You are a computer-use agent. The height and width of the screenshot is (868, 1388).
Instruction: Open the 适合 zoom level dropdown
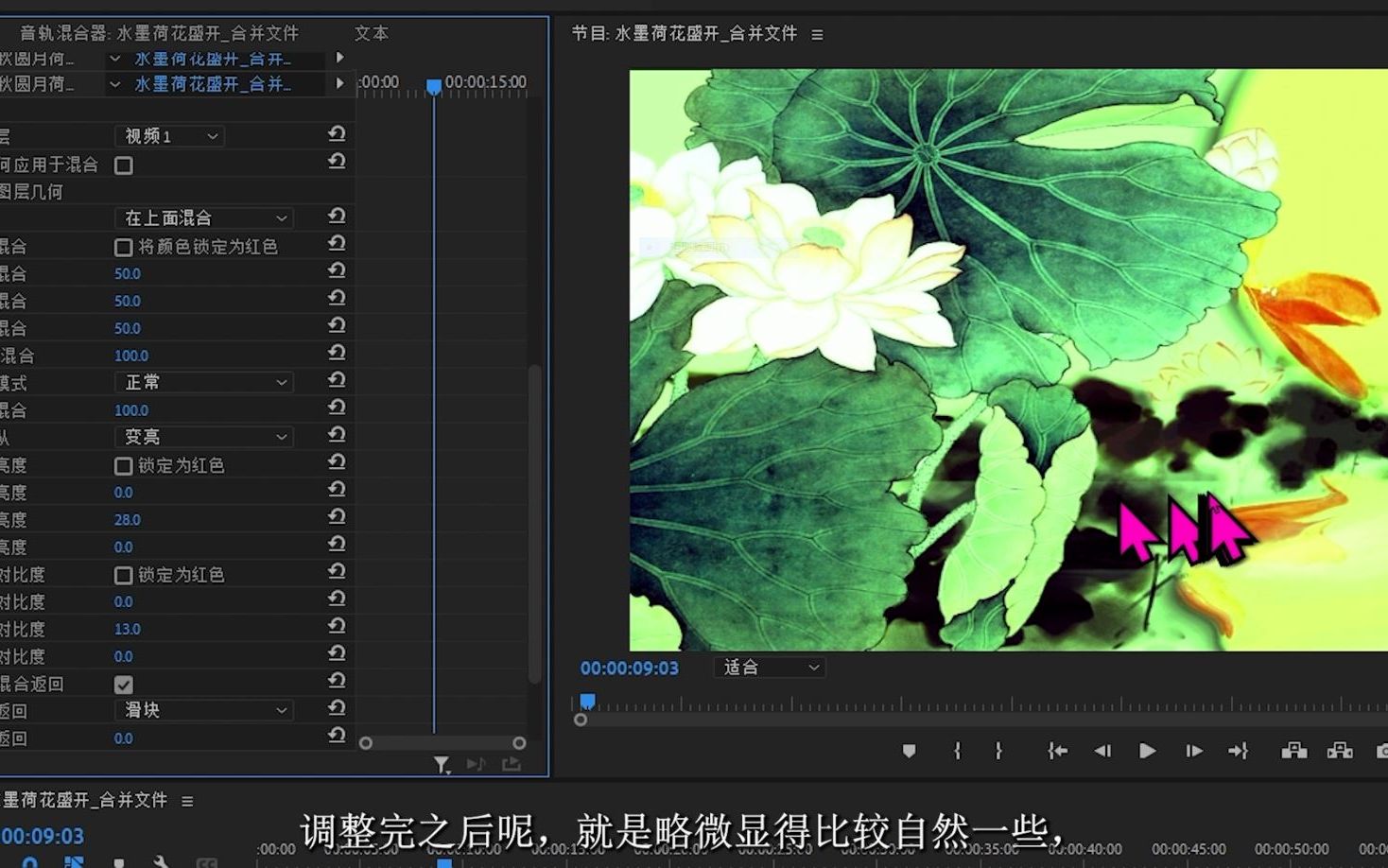coord(769,668)
